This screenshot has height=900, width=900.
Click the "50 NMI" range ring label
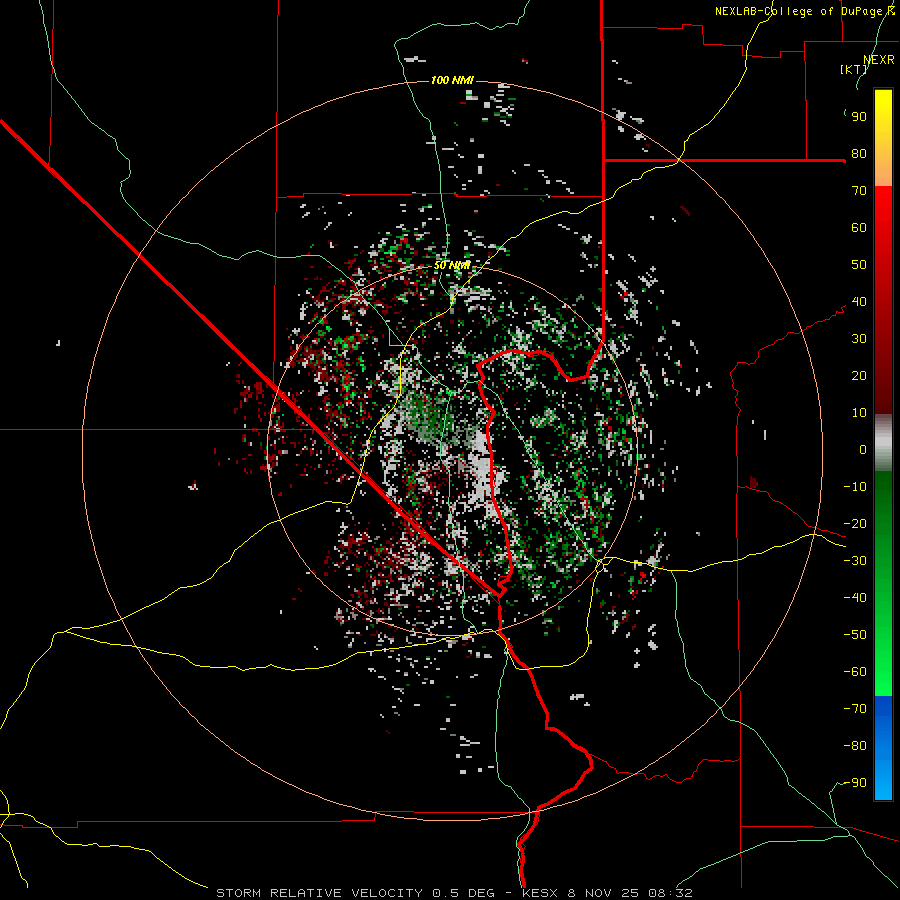click(x=452, y=265)
